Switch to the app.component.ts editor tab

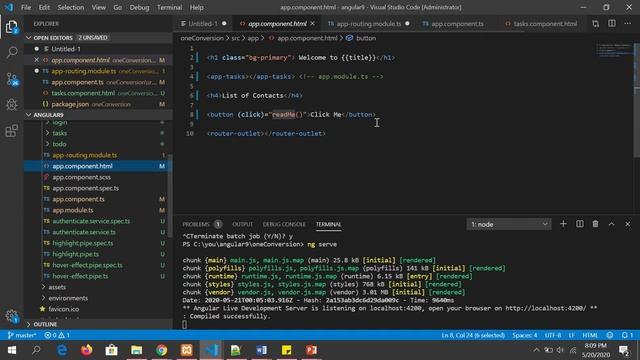(x=457, y=24)
